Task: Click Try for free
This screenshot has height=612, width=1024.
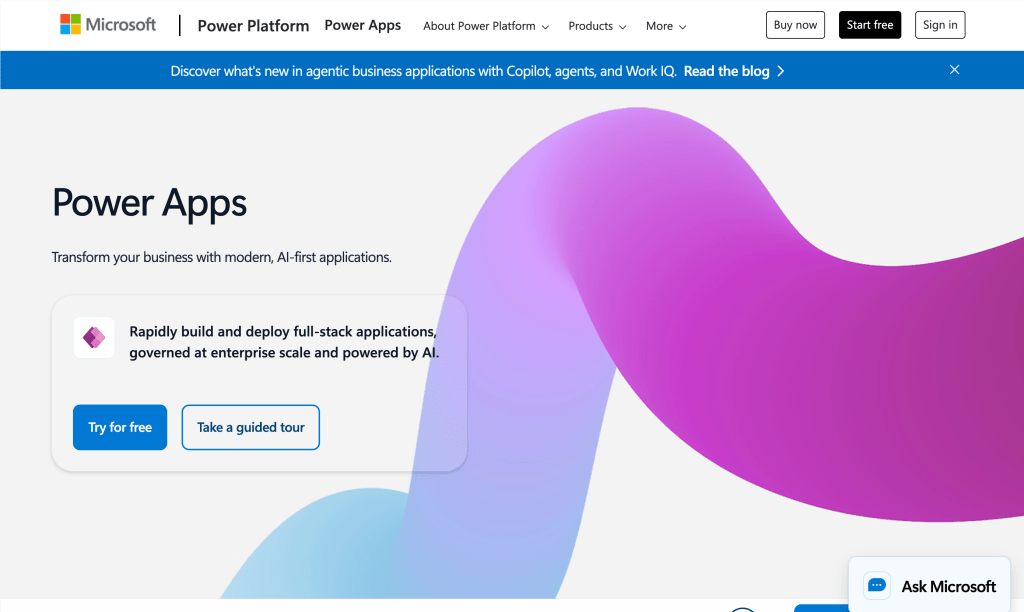Action: pos(119,427)
